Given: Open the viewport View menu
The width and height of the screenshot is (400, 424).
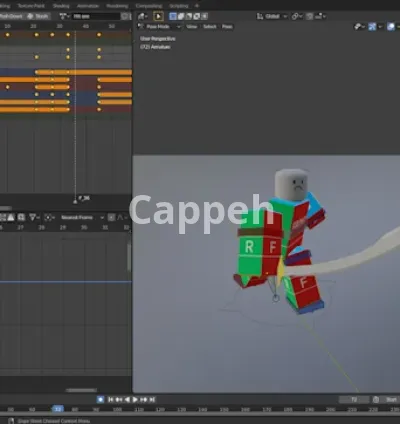Looking at the screenshot, I should [x=191, y=26].
